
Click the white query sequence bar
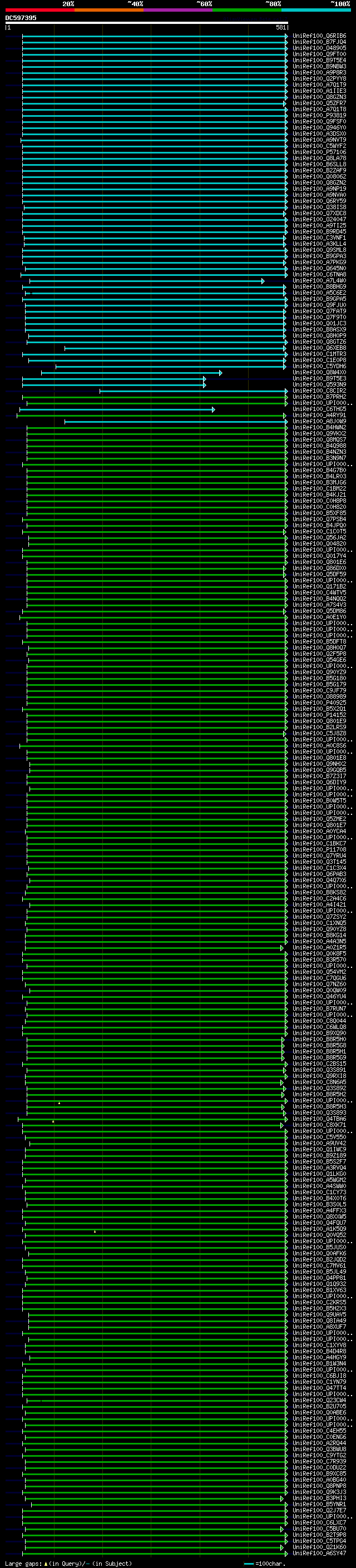click(147, 23)
